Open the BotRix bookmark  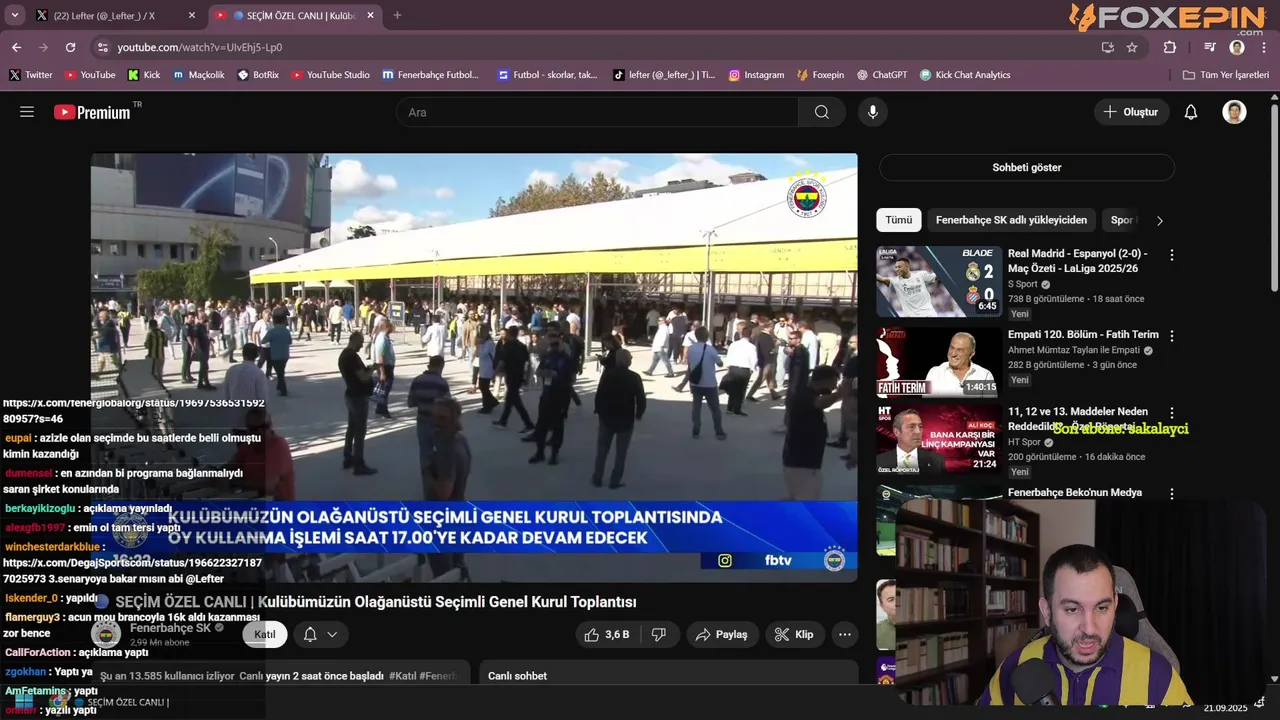click(x=258, y=75)
